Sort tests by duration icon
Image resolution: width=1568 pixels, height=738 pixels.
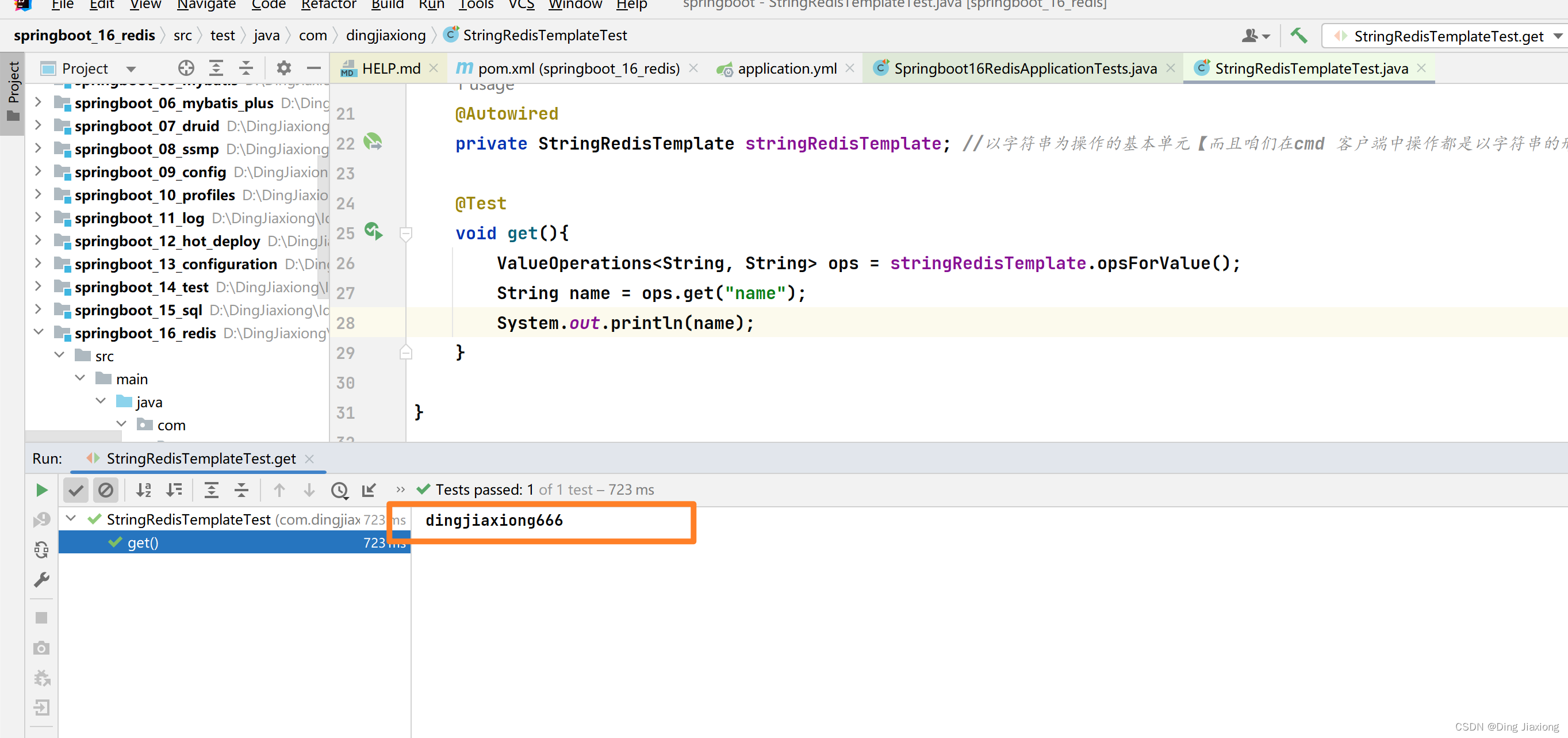click(174, 490)
